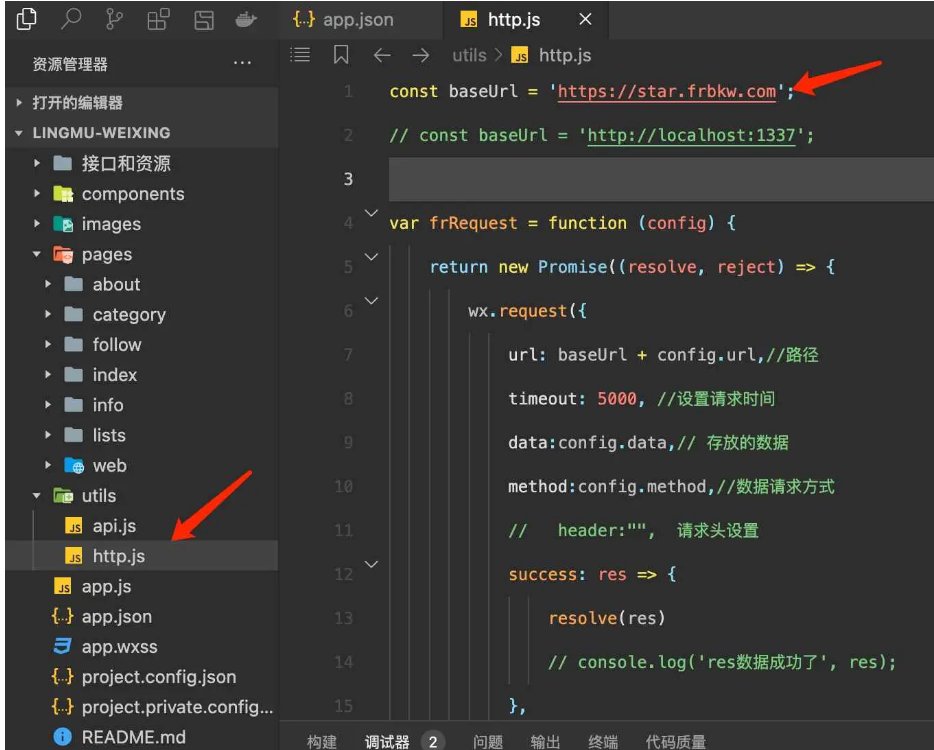The width and height of the screenshot is (934, 750).
Task: Switch to the 代码质量 panel tab
Action: pos(675,742)
